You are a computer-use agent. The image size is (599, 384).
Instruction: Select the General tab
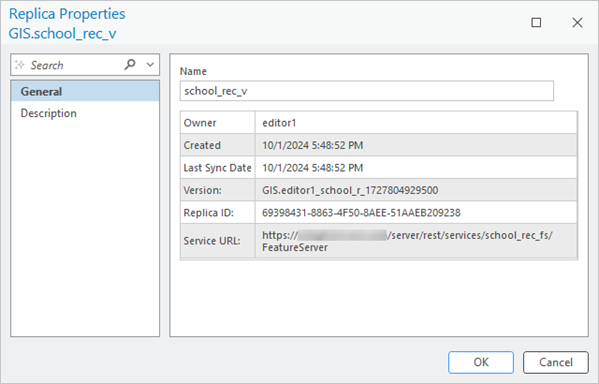pos(85,91)
